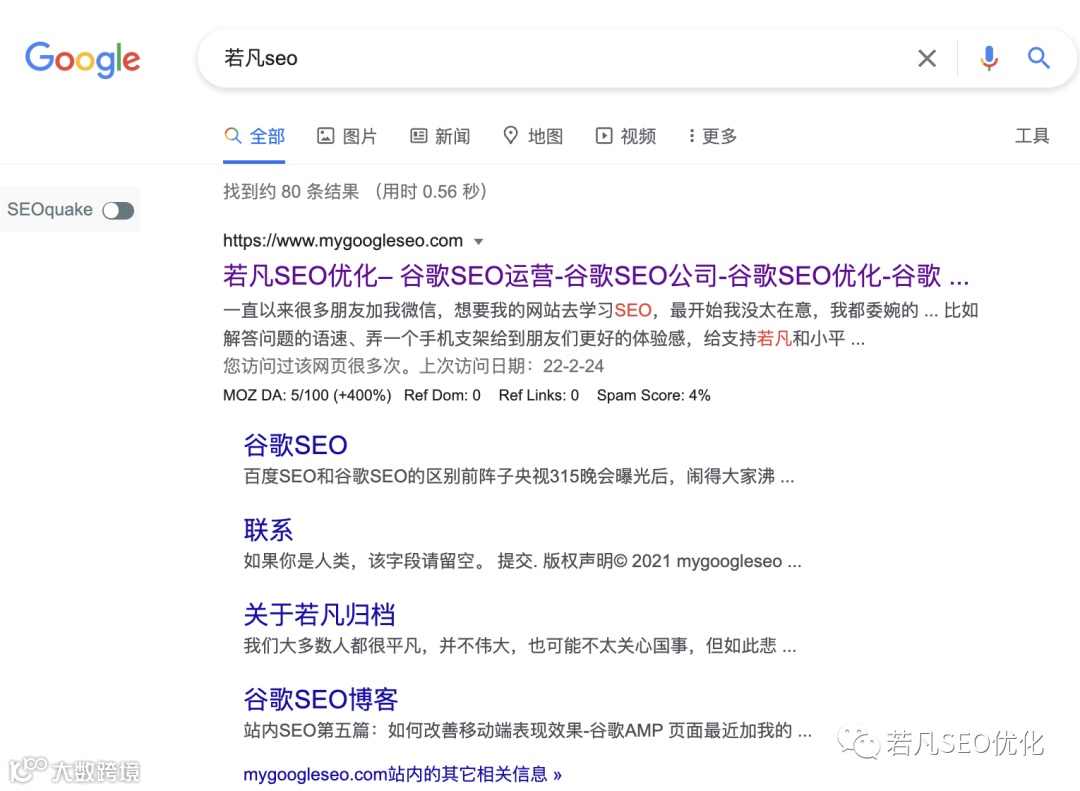Click the map pin icon on the 地图 tab

[x=510, y=135]
